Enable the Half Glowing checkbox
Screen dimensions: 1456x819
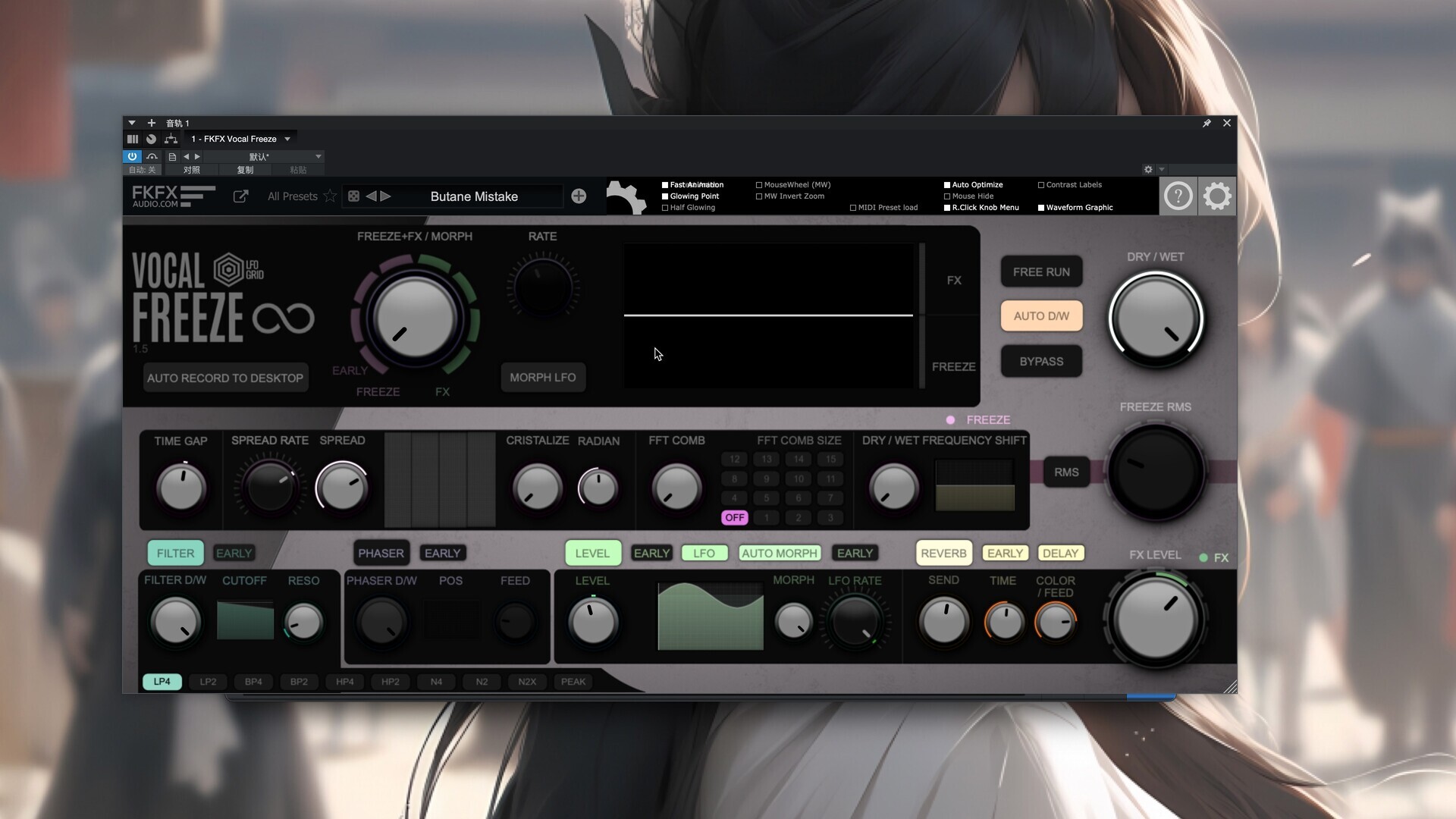coord(665,208)
